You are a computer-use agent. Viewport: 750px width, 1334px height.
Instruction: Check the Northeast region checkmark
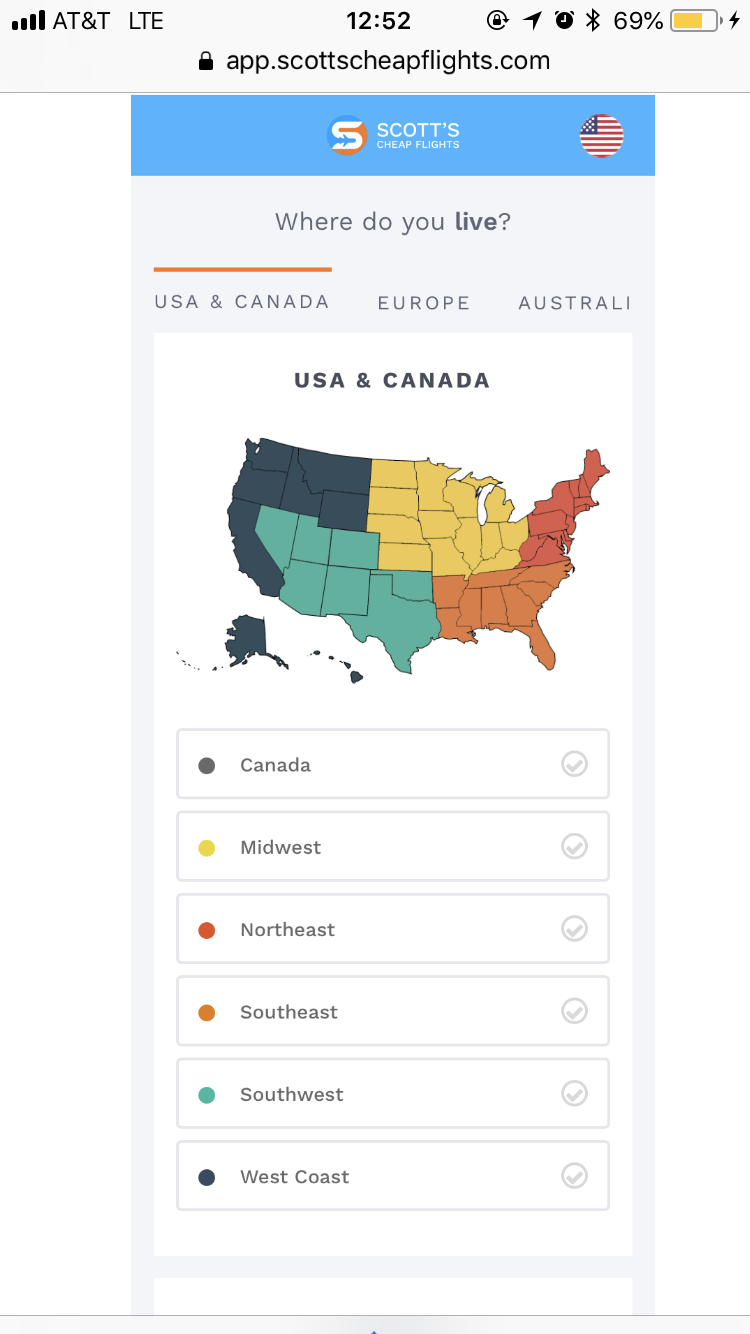[x=574, y=929]
